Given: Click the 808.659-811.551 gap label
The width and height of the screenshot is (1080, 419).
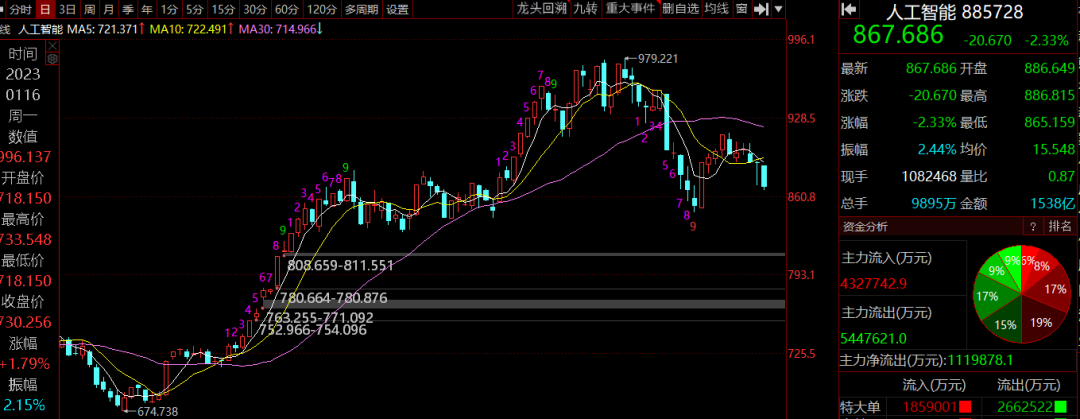Looking at the screenshot, I should [x=340, y=265].
